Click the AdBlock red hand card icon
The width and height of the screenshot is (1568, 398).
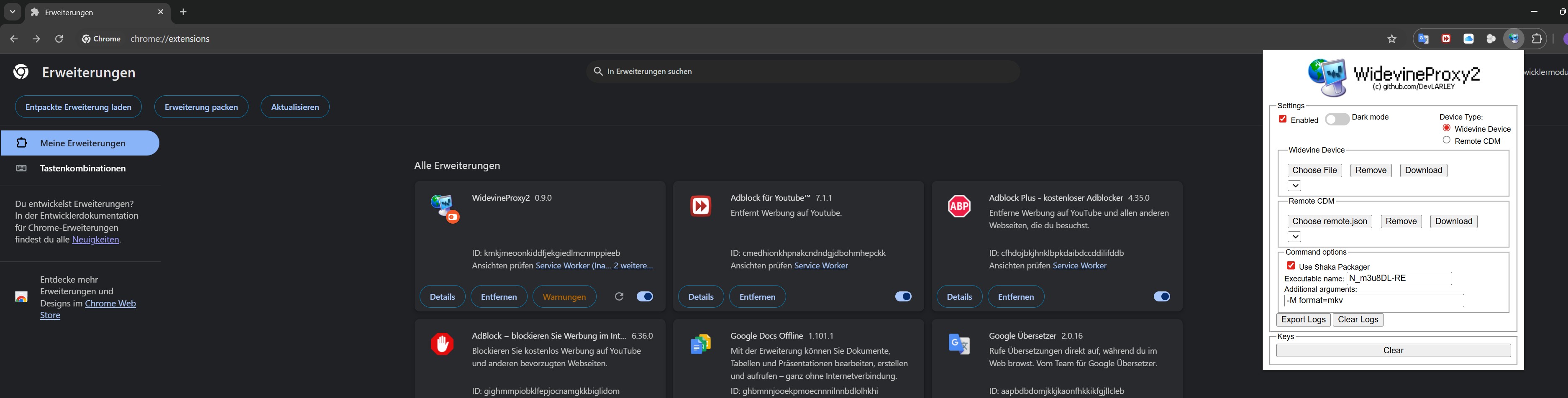pos(442,344)
